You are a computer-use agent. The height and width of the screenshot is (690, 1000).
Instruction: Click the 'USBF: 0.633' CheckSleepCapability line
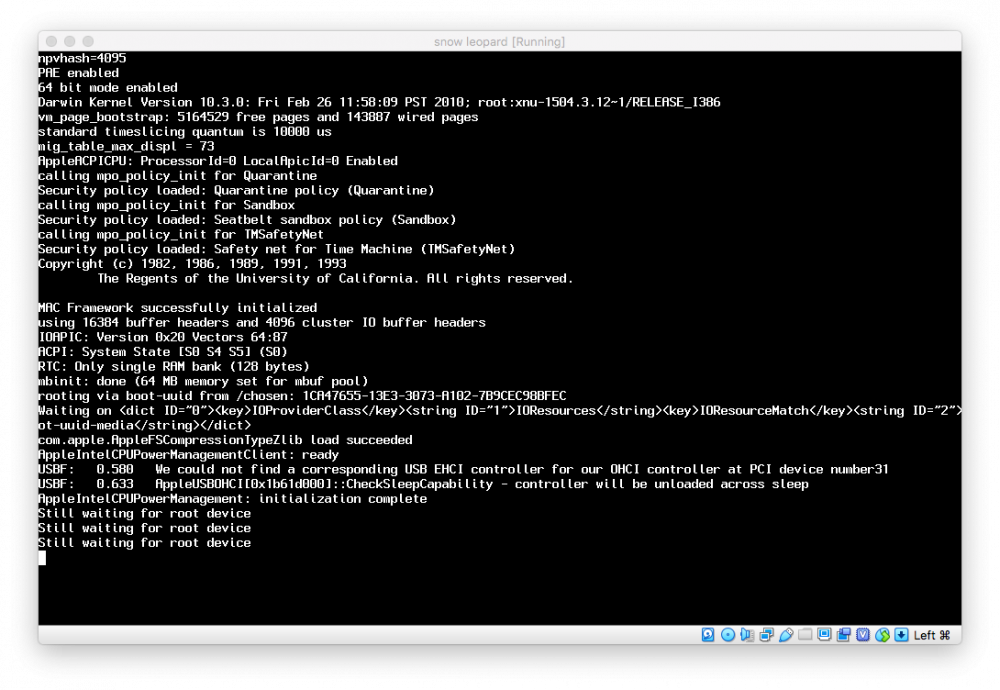[x=423, y=483]
